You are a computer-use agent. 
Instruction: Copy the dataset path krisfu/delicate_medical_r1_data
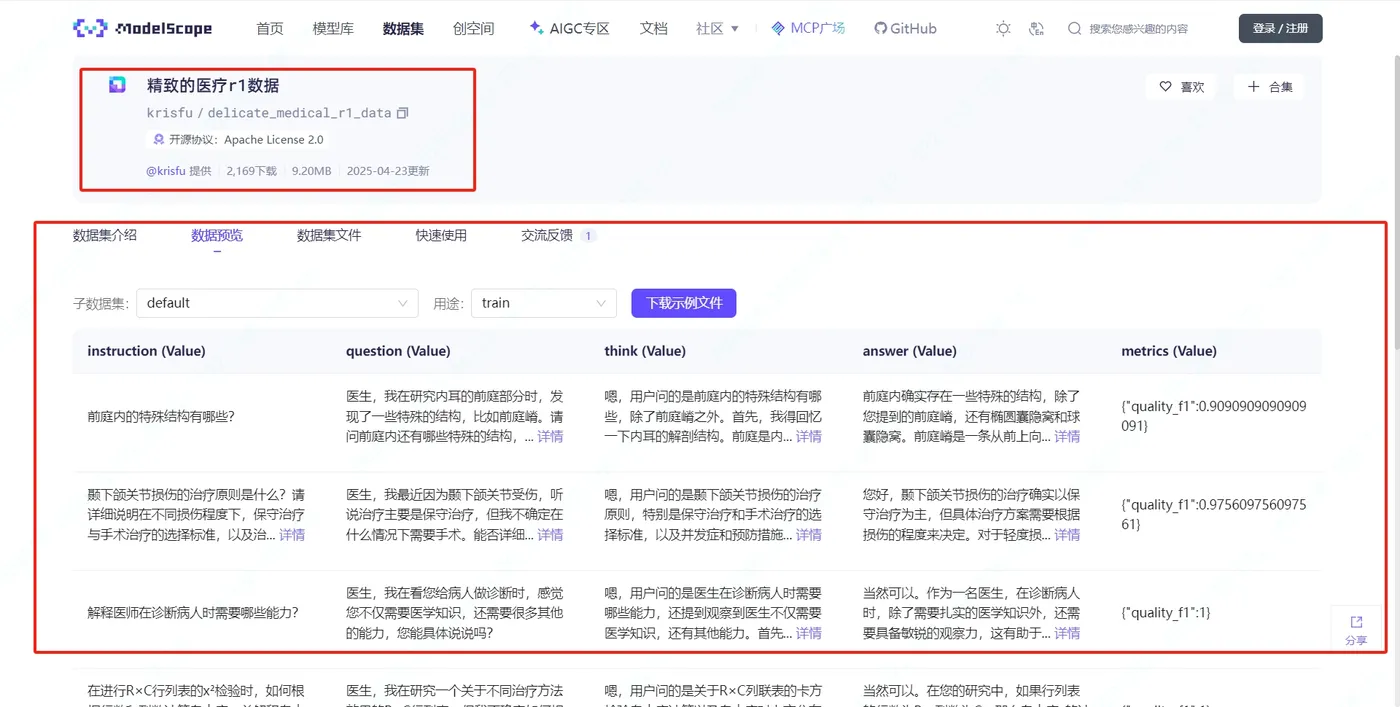[x=402, y=113]
